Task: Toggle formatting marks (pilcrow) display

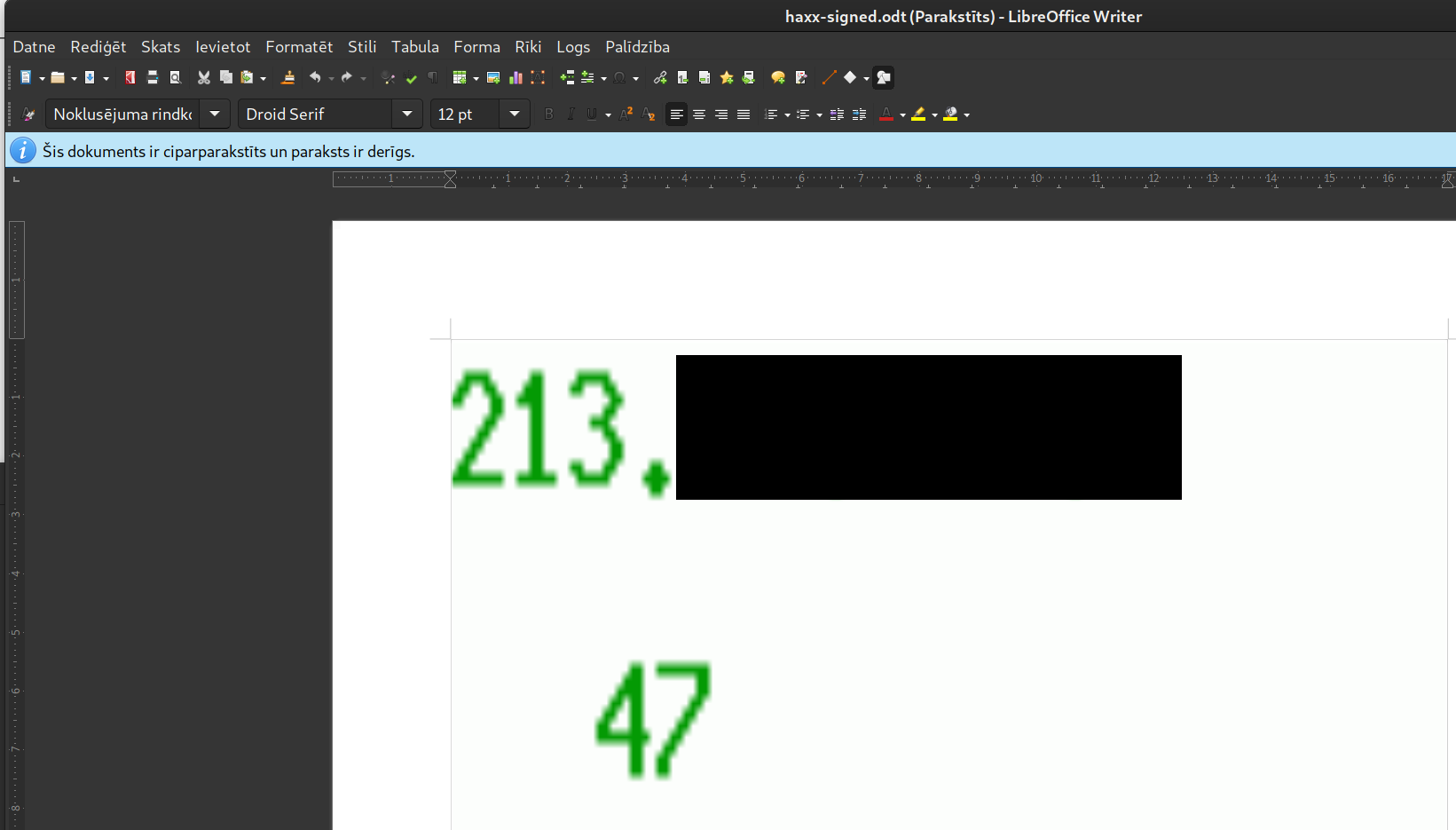Action: pyautogui.click(x=433, y=78)
